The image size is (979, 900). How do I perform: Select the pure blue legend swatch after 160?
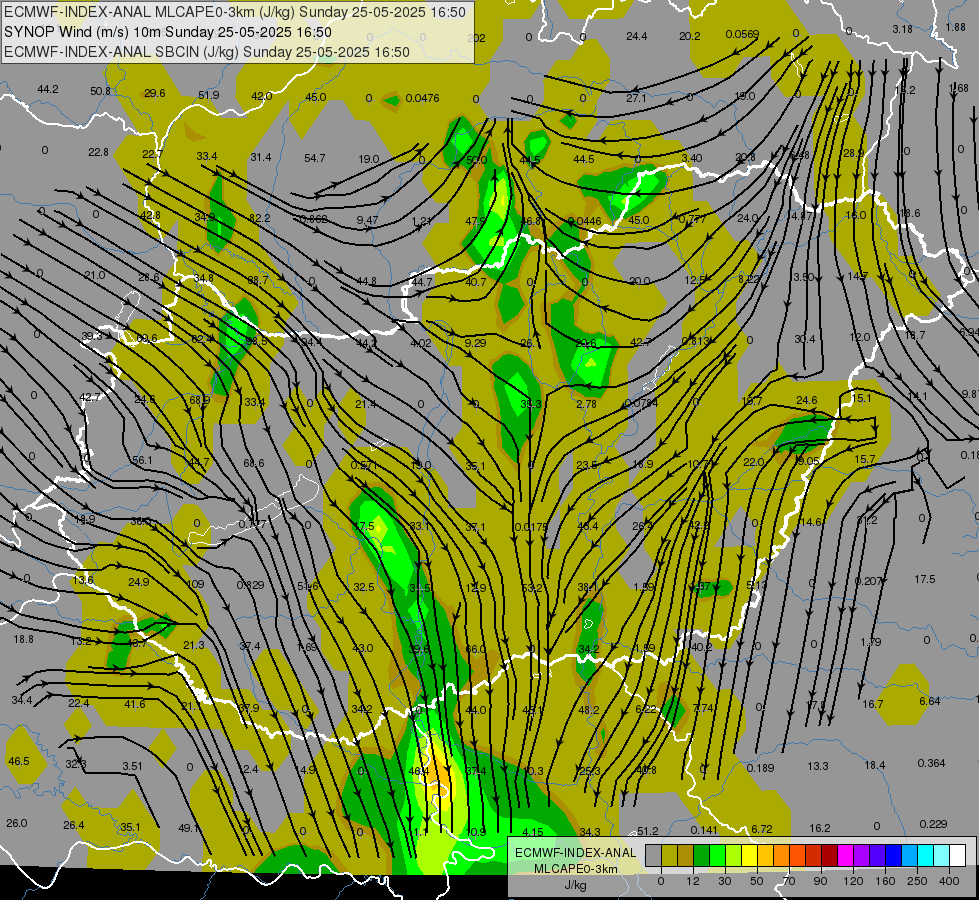coord(894,855)
